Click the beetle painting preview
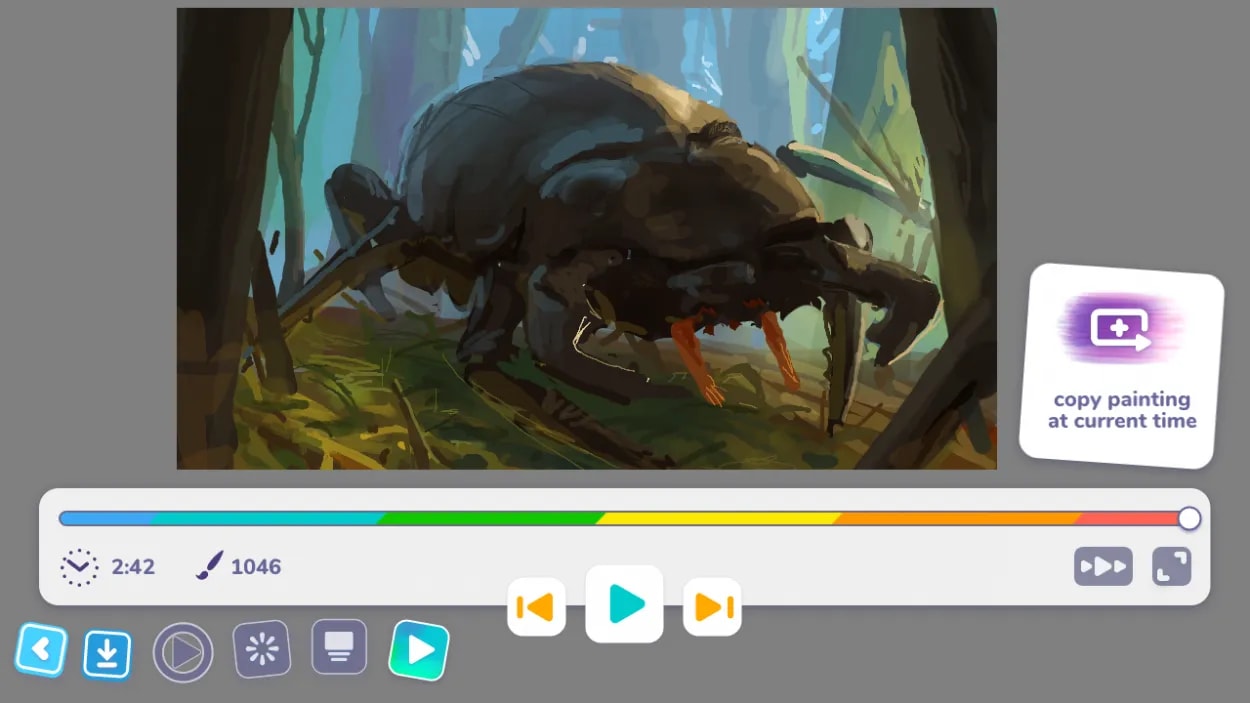 tap(586, 238)
